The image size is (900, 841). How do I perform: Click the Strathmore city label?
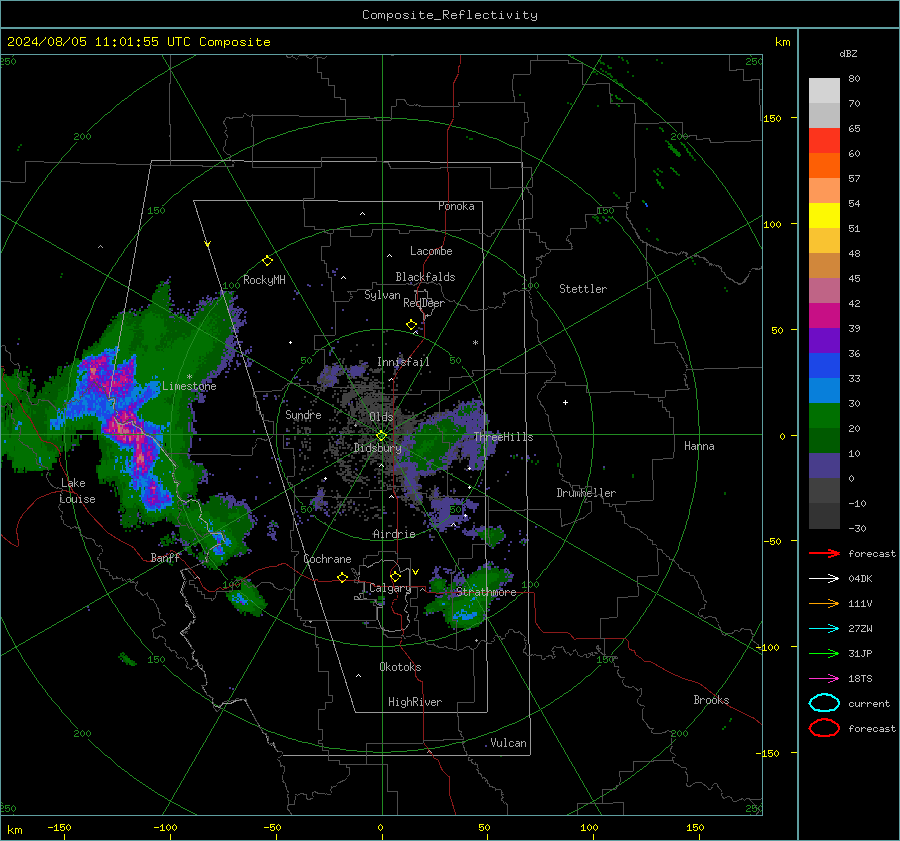486,592
